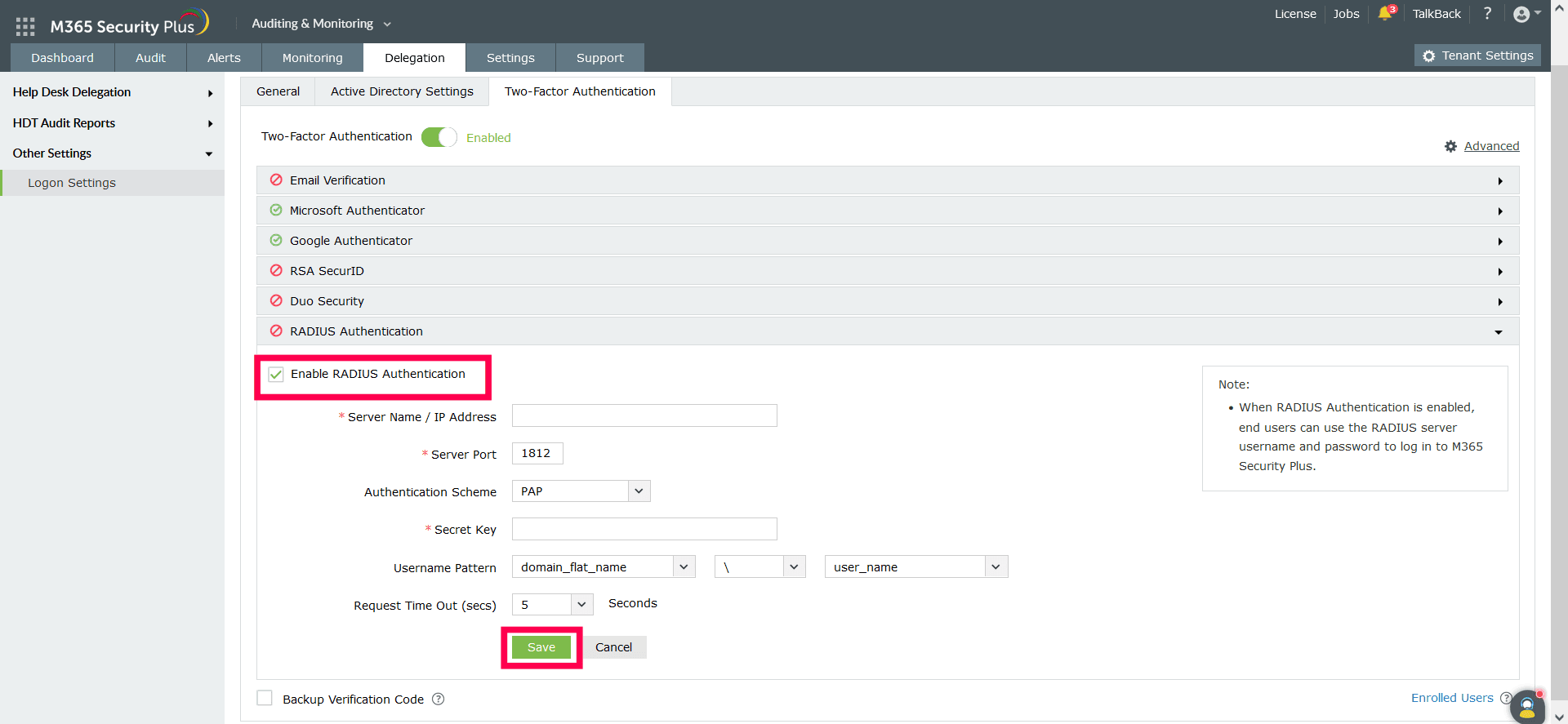The width and height of the screenshot is (1568, 724).
Task: Click the Server Name / IP Address field
Action: [644, 415]
